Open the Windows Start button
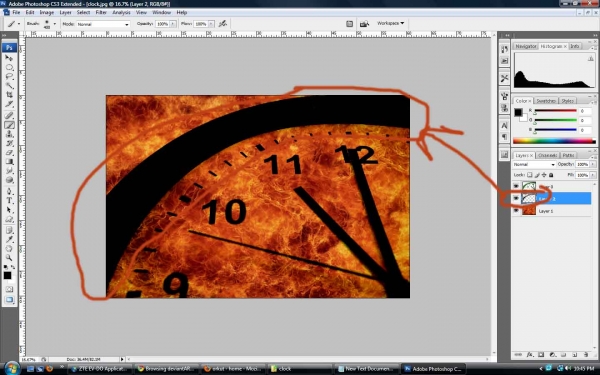The height and width of the screenshot is (375, 600). coord(12,368)
